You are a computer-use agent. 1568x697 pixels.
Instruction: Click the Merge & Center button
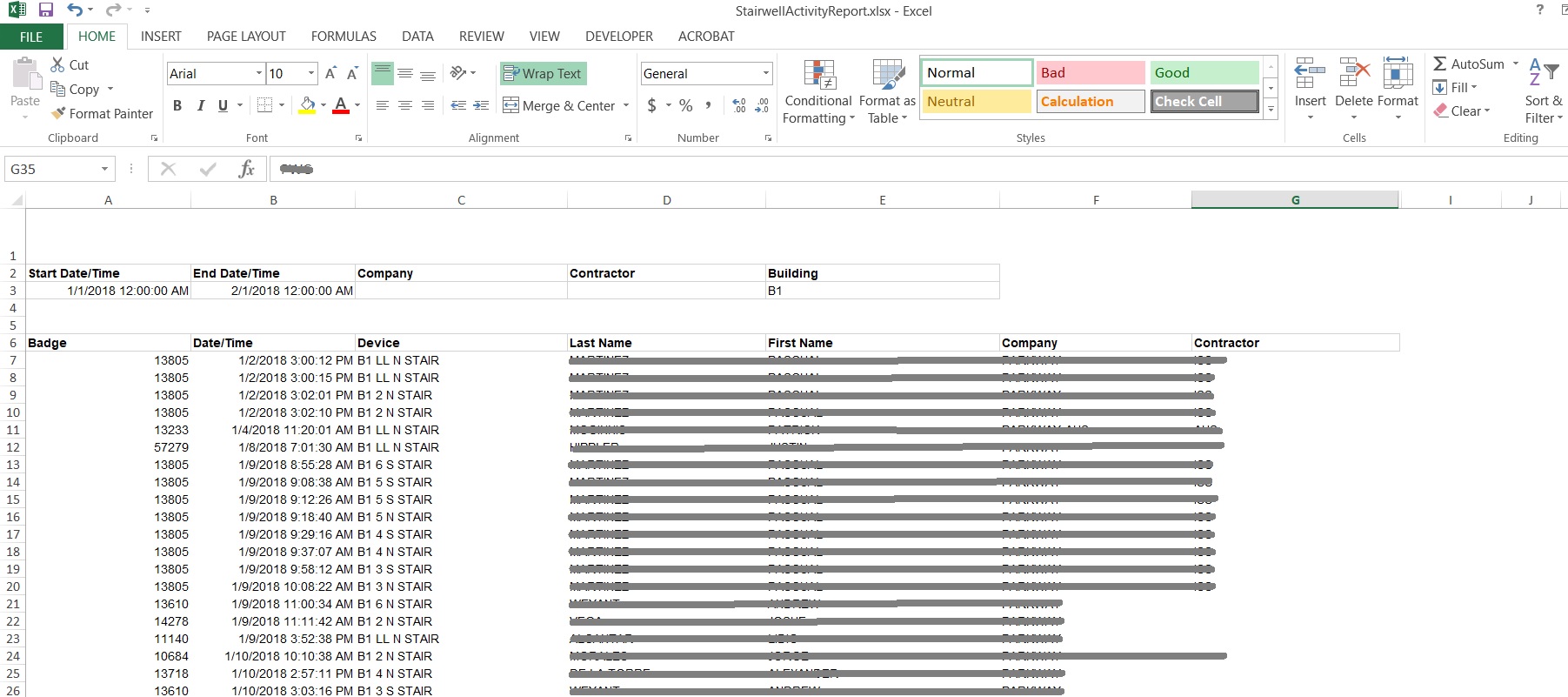tap(559, 105)
